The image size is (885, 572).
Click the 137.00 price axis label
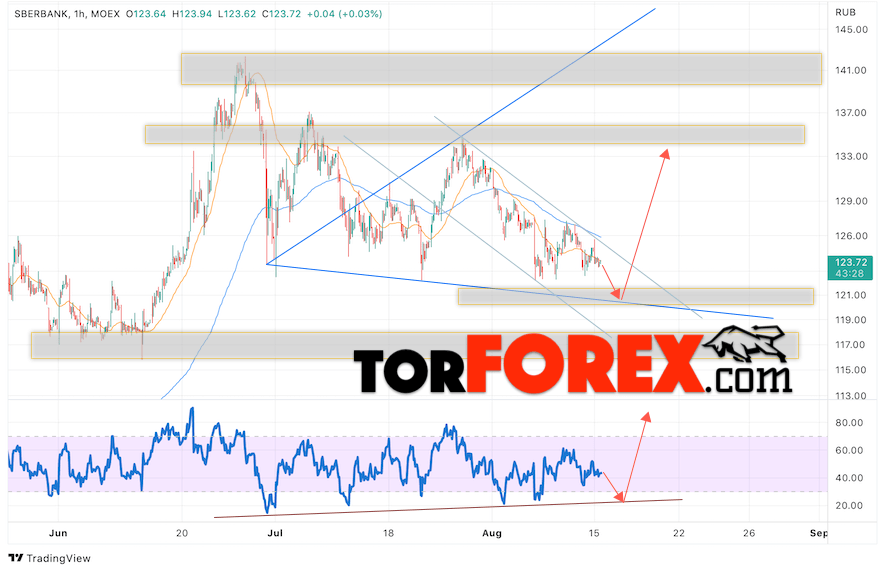click(851, 113)
